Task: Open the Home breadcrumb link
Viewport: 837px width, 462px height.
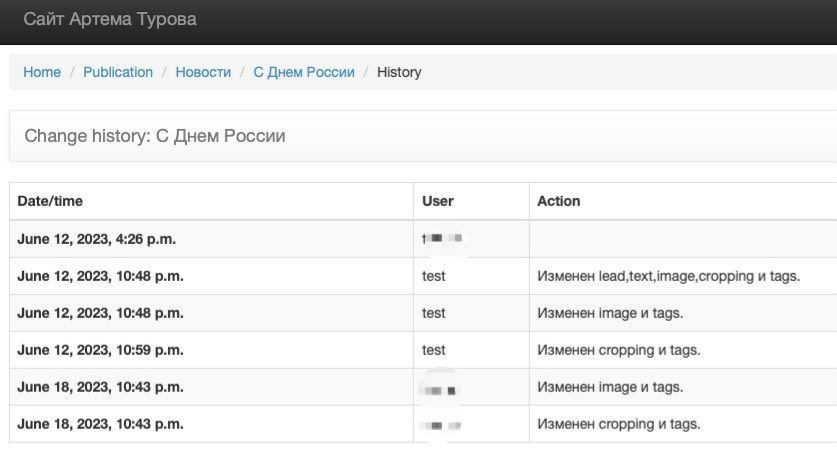Action: pyautogui.click(x=42, y=72)
